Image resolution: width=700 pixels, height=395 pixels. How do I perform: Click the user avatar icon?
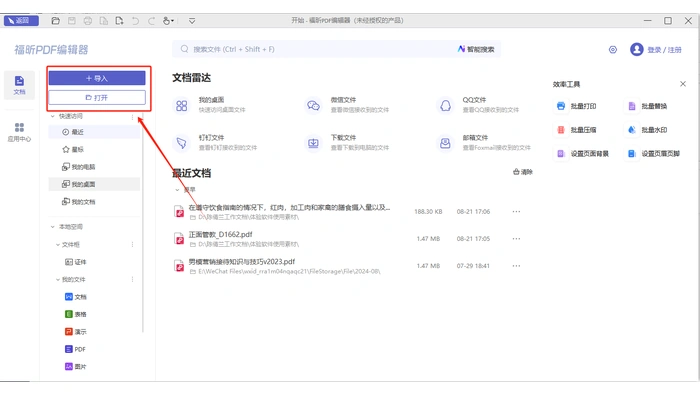[x=637, y=50]
